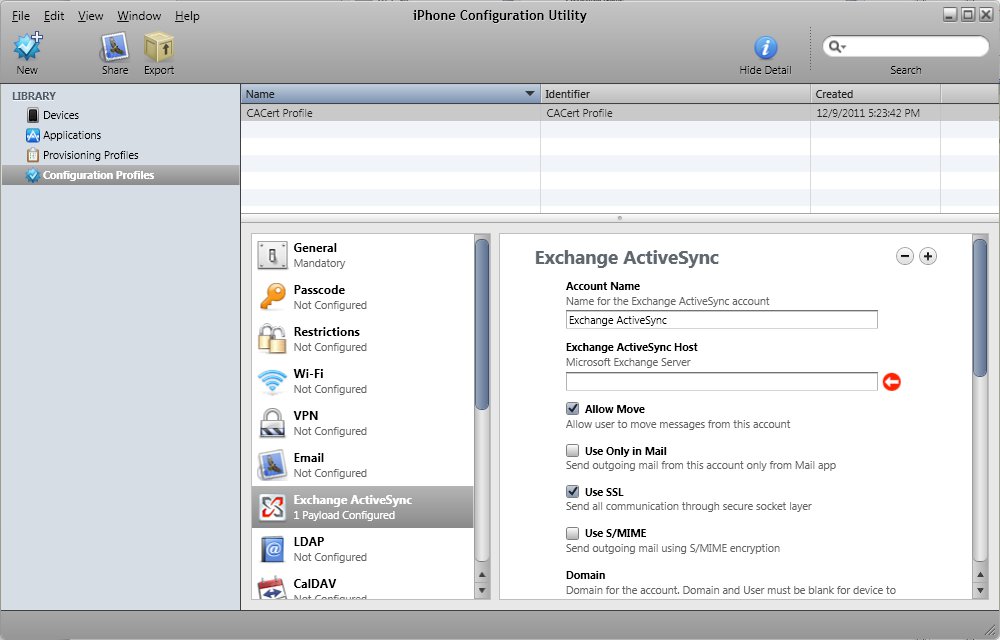The width and height of the screenshot is (1000, 640).
Task: Select Provisioning Profiles in the library
Action: point(90,155)
